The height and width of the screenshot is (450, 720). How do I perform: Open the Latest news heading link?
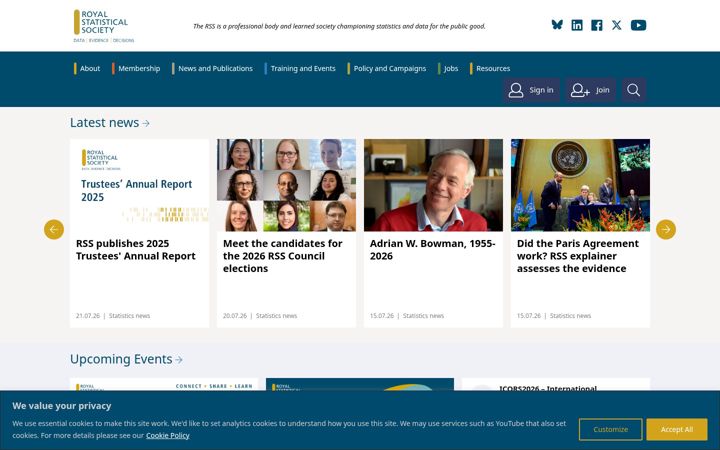110,123
